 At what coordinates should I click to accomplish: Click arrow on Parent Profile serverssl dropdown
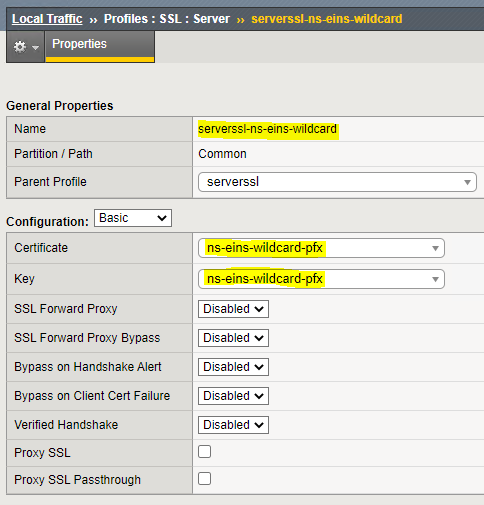click(x=467, y=182)
